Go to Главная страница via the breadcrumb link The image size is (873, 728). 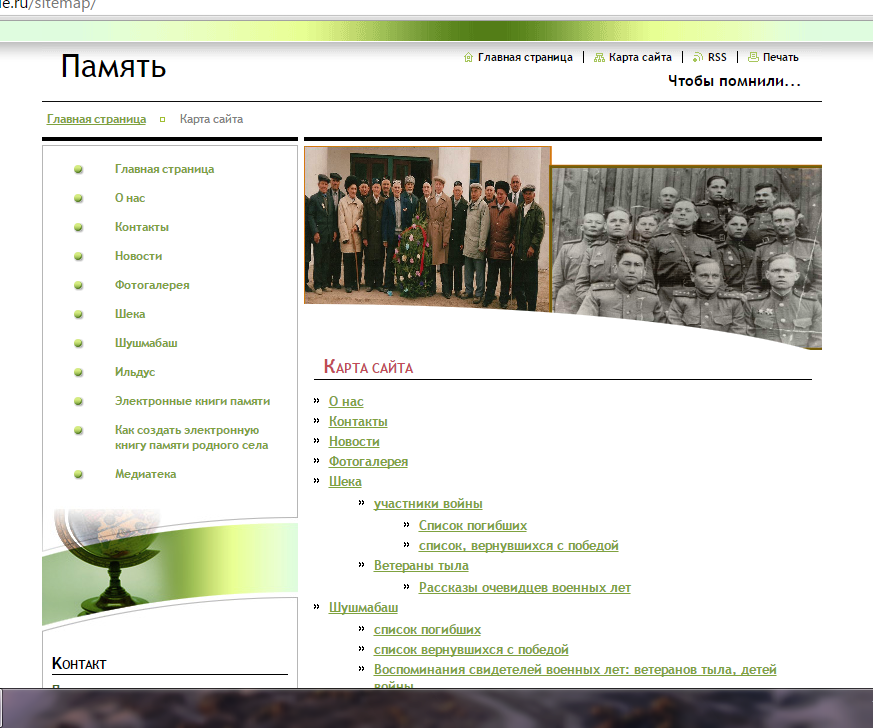[x=96, y=119]
